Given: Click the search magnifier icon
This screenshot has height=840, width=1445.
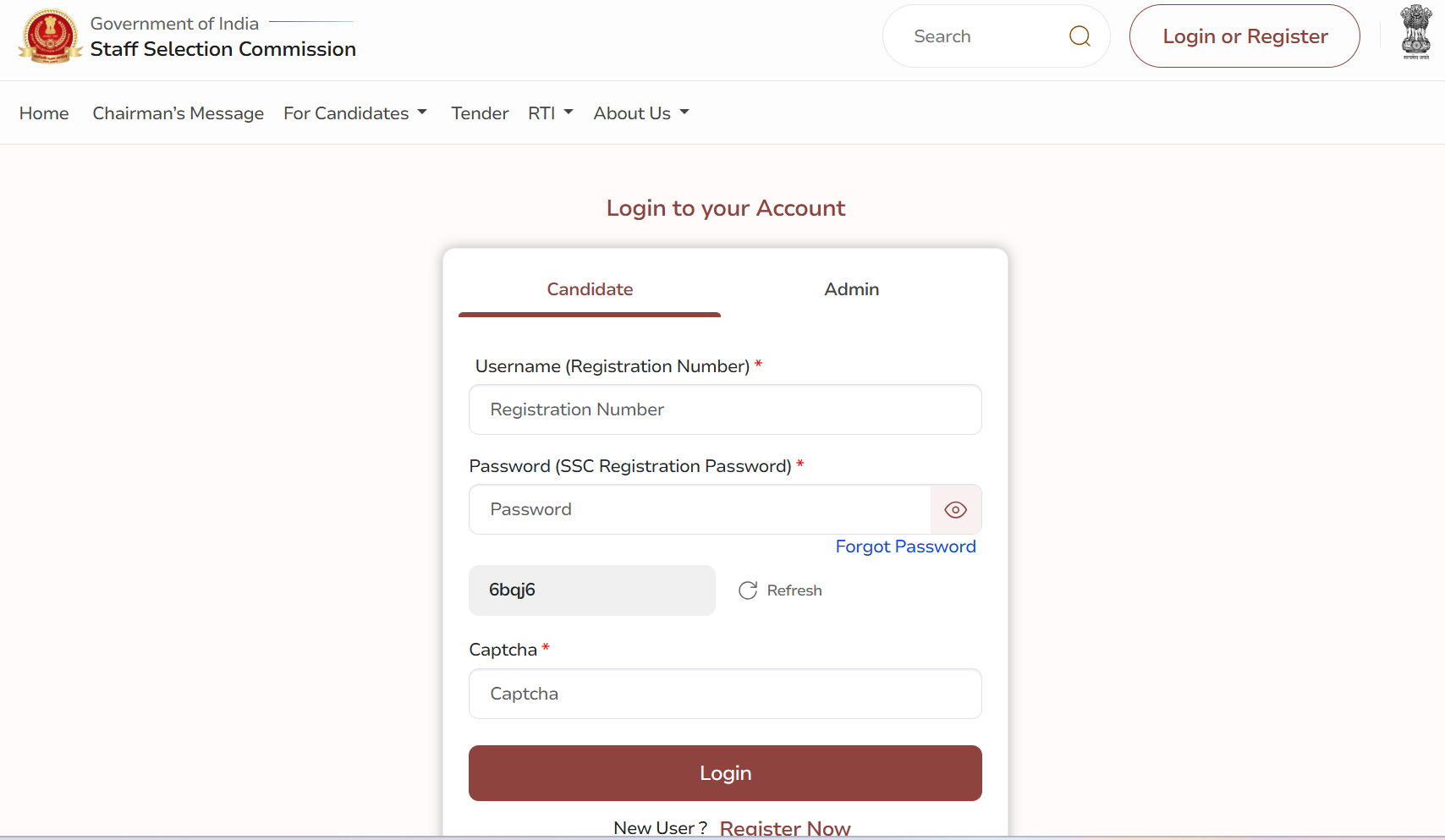Looking at the screenshot, I should 1079,36.
